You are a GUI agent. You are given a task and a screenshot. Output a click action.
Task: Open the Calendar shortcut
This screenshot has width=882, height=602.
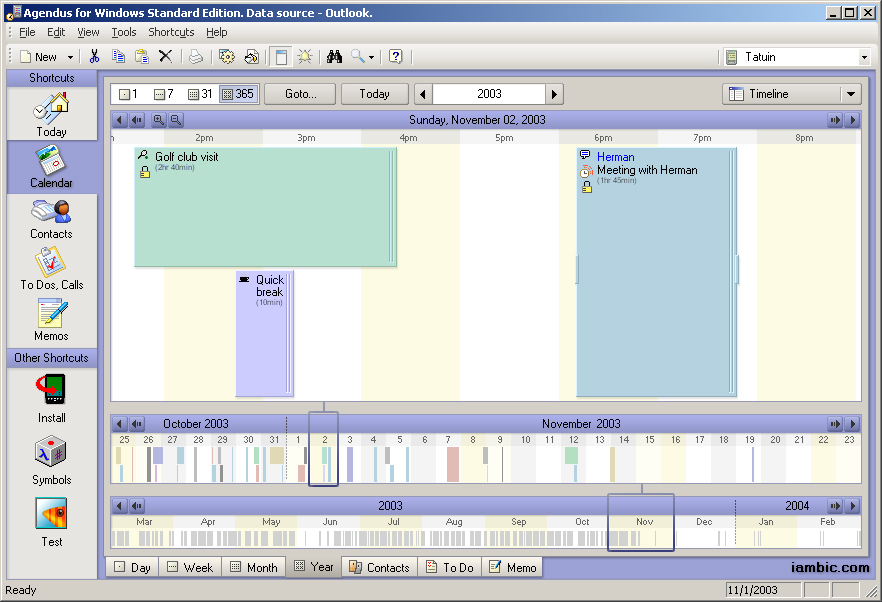coord(51,167)
